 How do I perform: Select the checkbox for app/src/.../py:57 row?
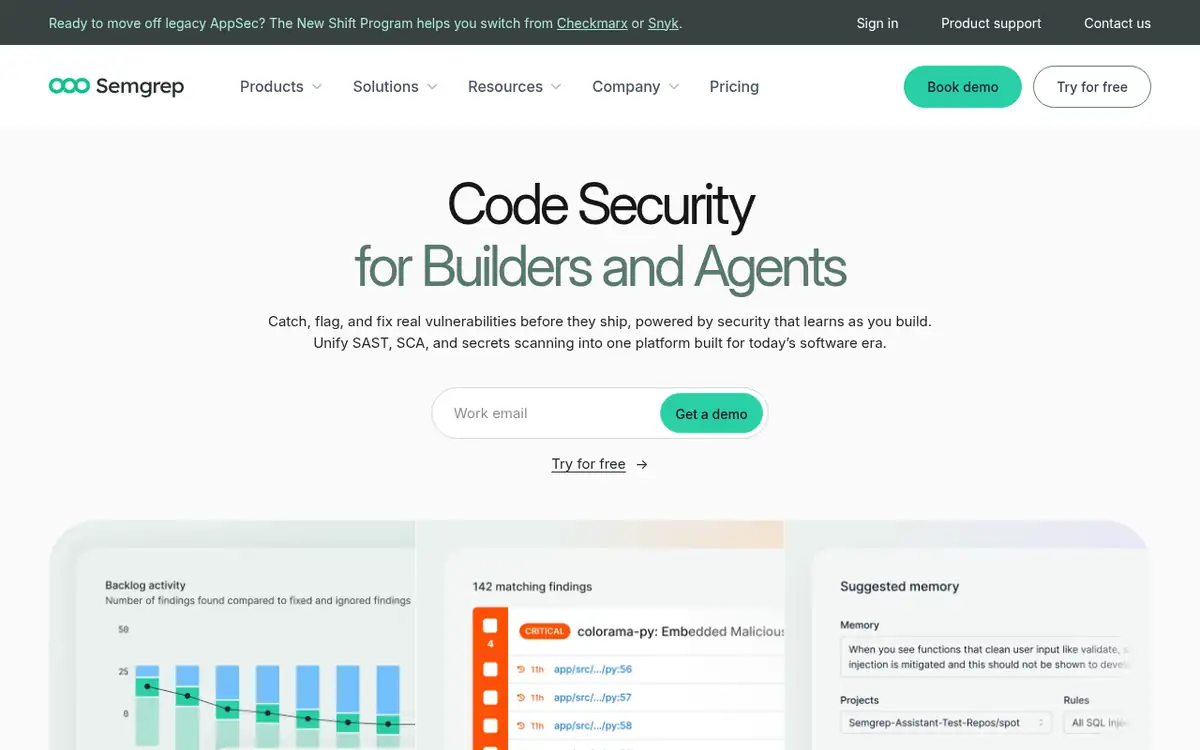point(490,698)
